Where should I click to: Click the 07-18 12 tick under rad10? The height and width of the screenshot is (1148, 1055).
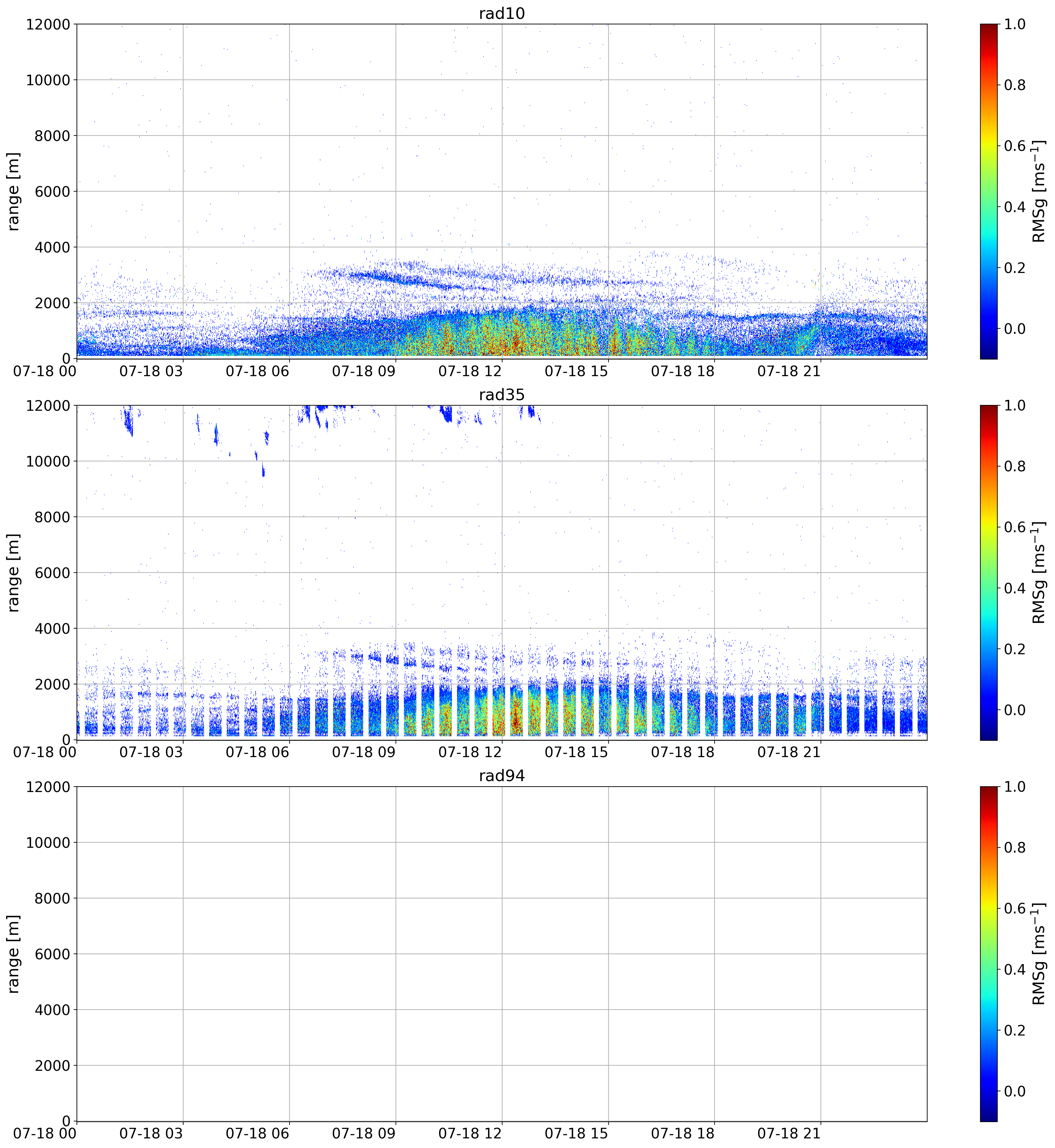click(x=470, y=371)
